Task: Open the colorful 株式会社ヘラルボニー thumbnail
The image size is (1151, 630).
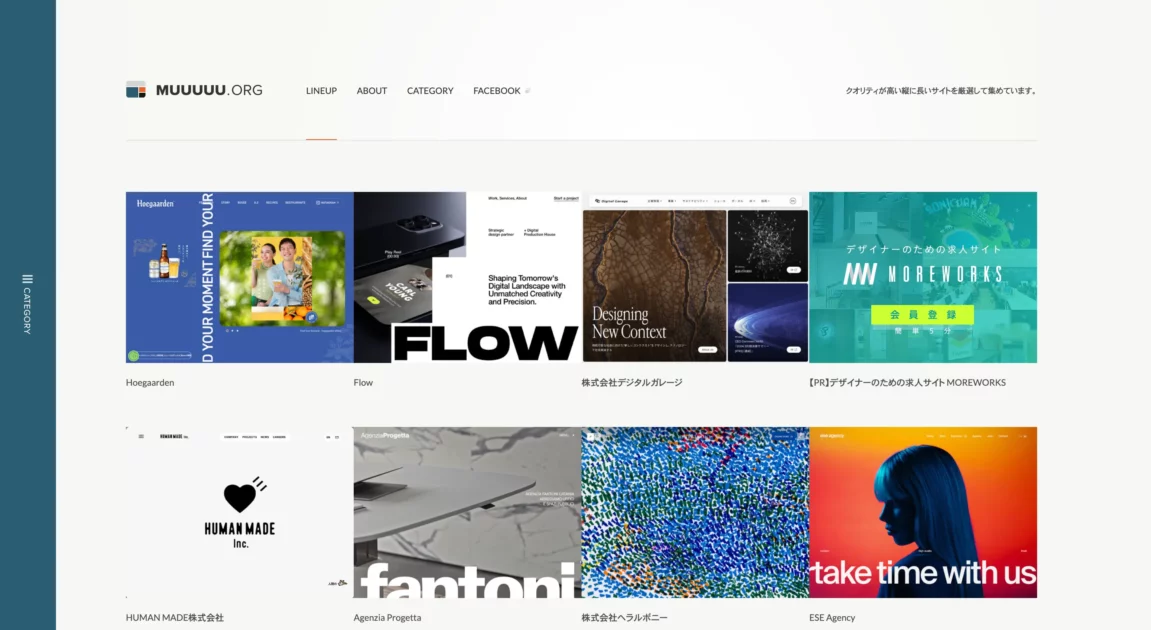Action: point(695,513)
